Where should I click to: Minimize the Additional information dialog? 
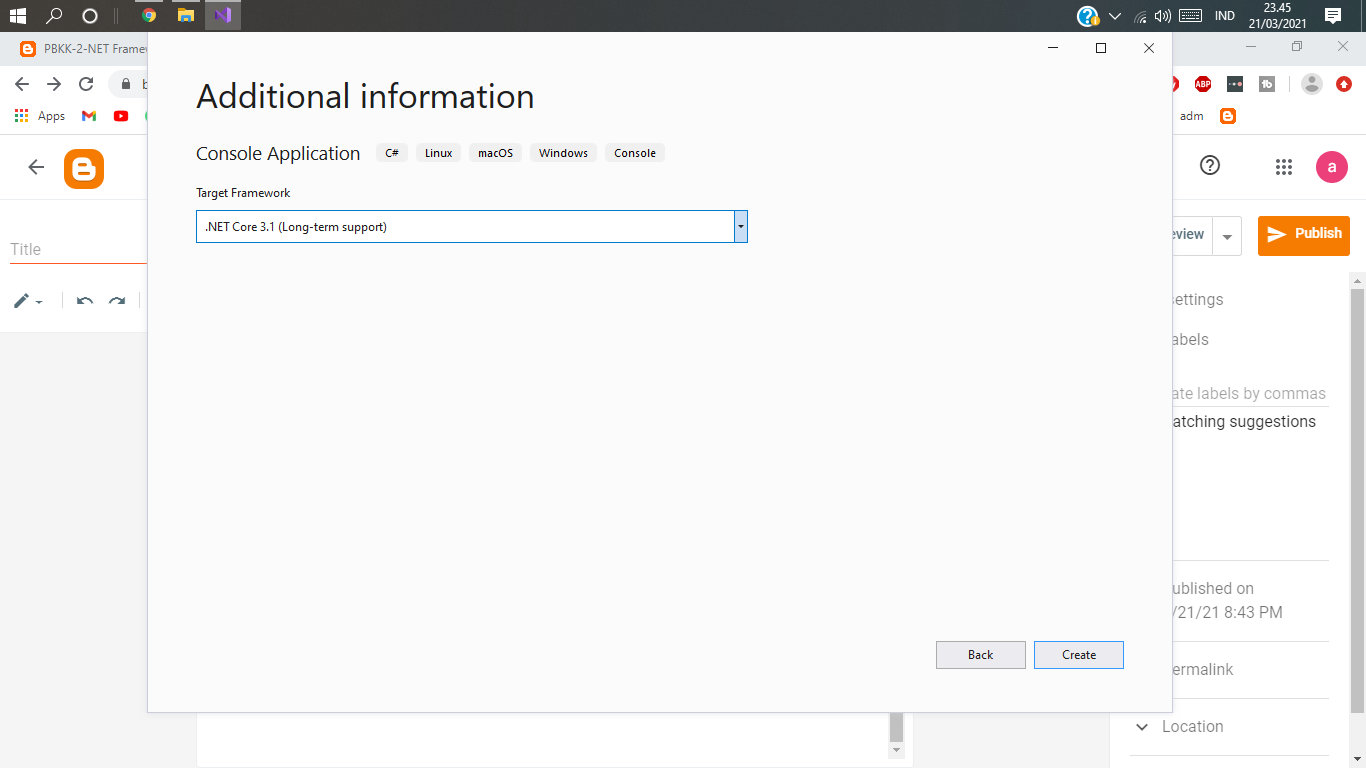click(x=1053, y=48)
